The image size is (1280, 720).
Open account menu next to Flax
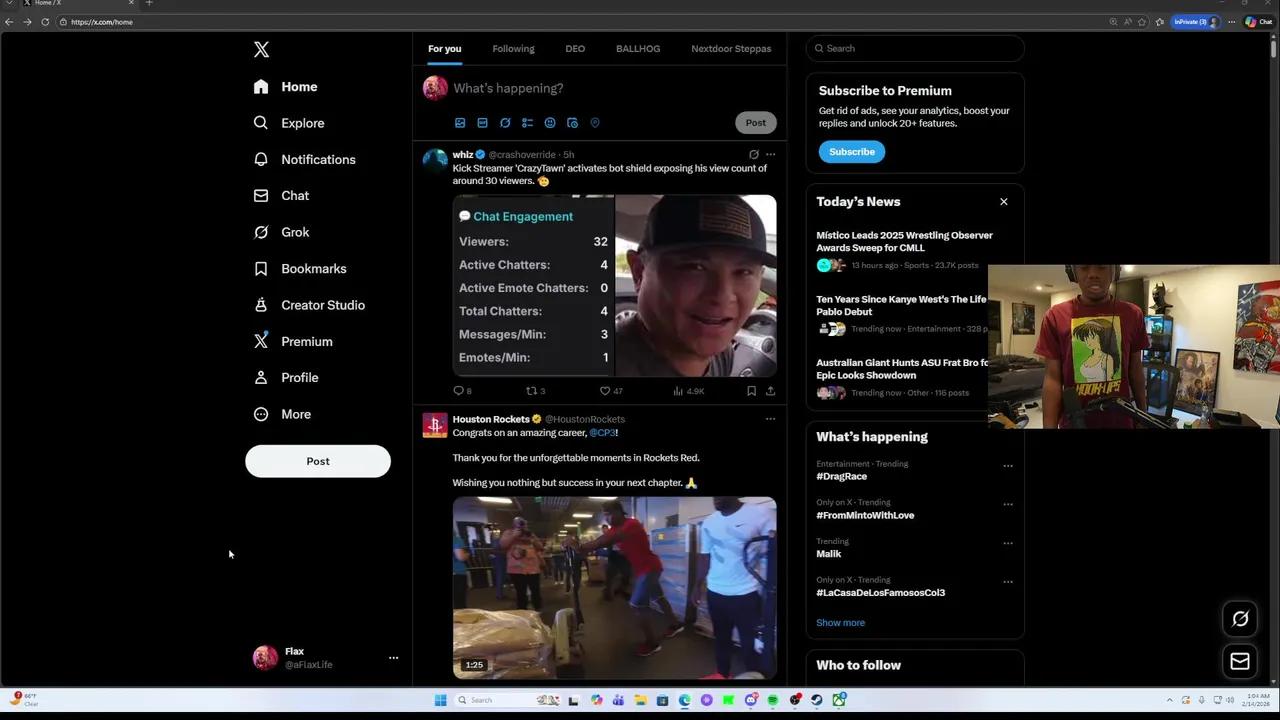[x=393, y=658]
